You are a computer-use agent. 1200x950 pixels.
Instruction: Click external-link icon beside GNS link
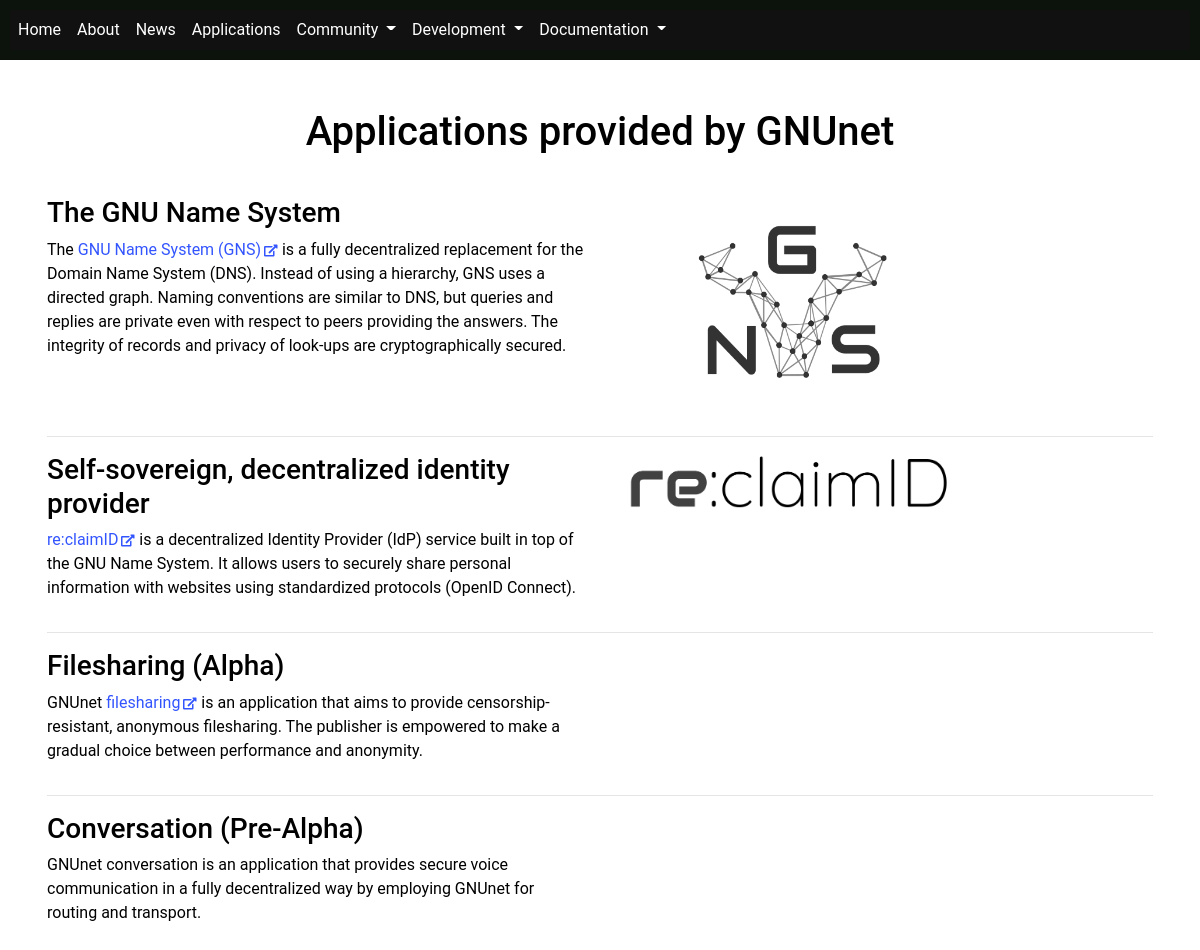[270, 251]
